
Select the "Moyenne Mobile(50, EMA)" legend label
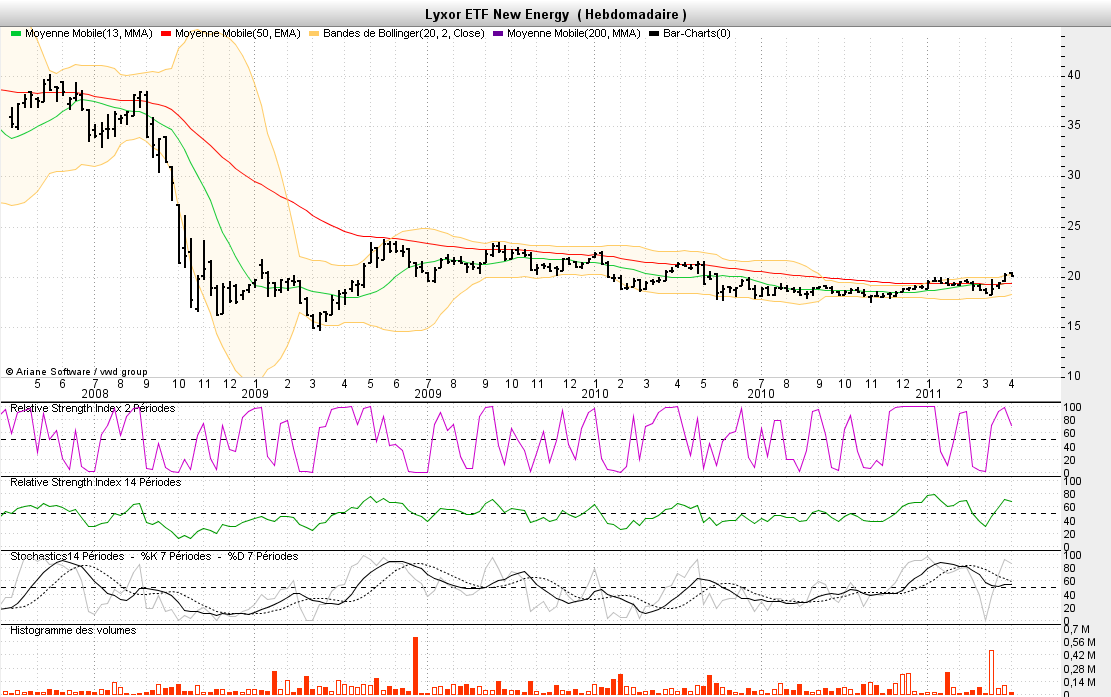click(238, 33)
